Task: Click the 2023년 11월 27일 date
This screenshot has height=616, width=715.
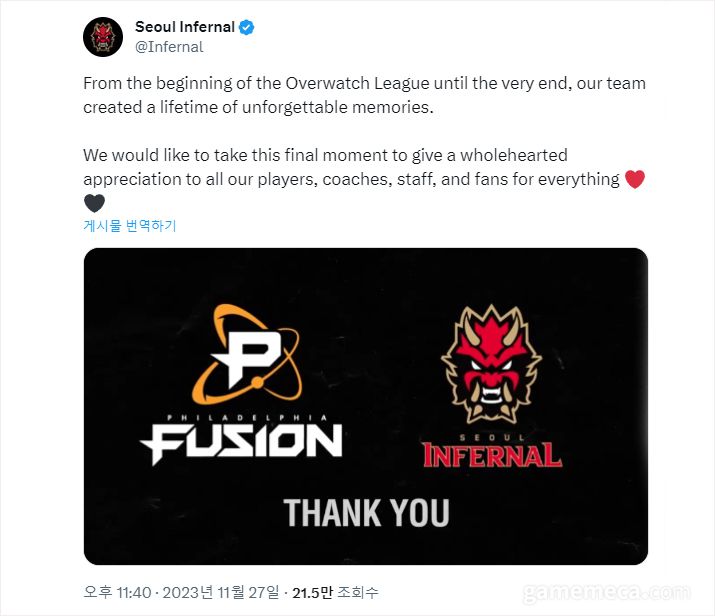Action: click(x=221, y=592)
